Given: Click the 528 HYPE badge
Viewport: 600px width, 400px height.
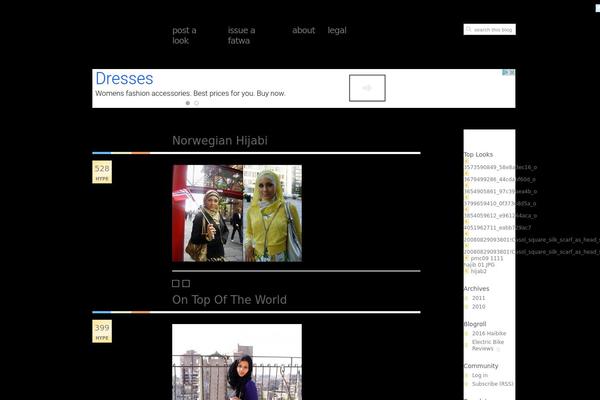Looking at the screenshot, I should click(102, 172).
